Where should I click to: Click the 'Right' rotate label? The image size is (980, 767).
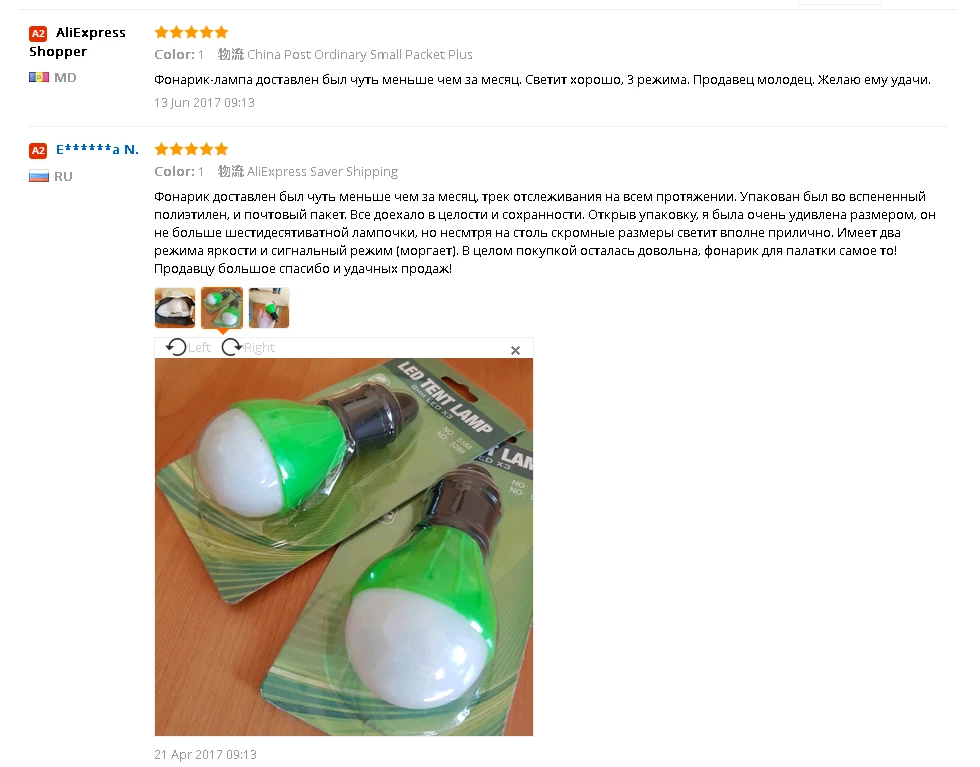coord(259,348)
